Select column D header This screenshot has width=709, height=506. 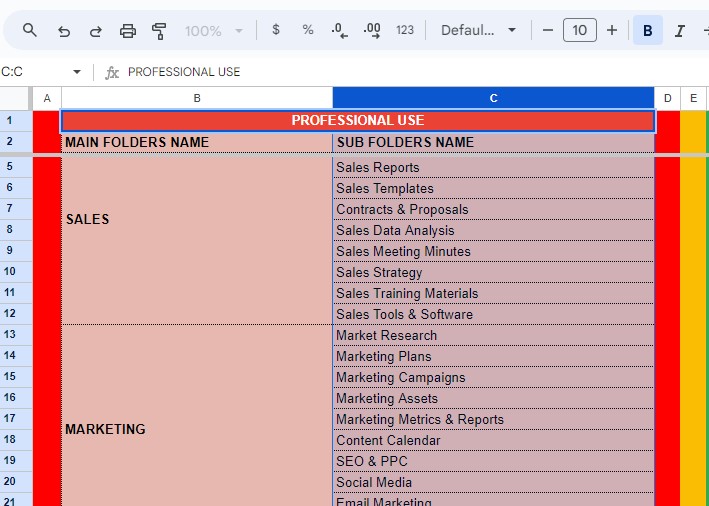tap(667, 98)
